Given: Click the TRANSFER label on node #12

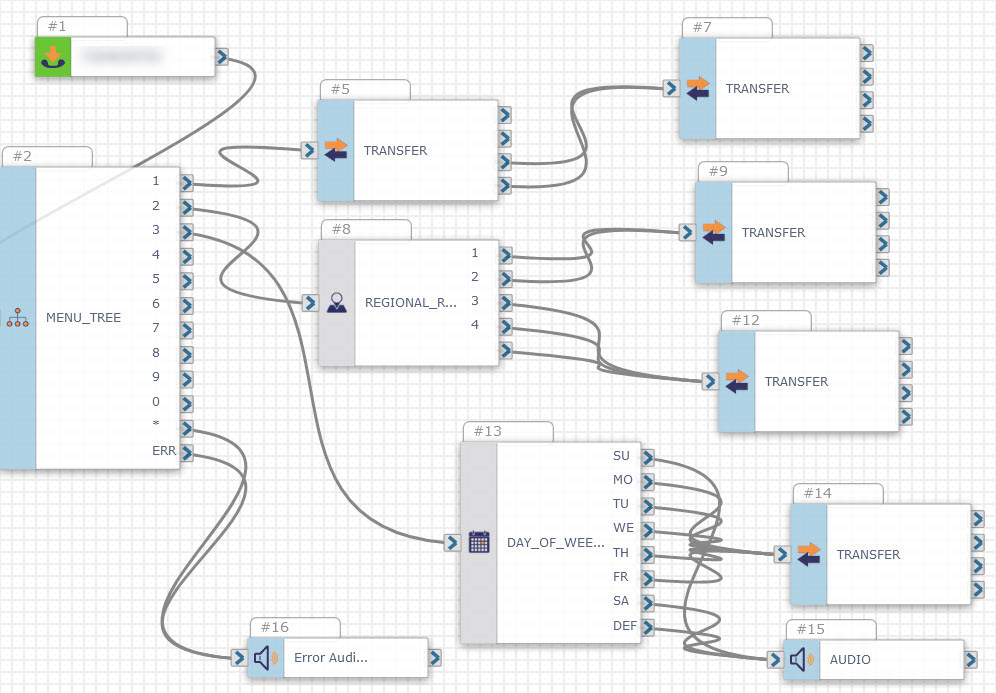Looking at the screenshot, I should coord(796,382).
